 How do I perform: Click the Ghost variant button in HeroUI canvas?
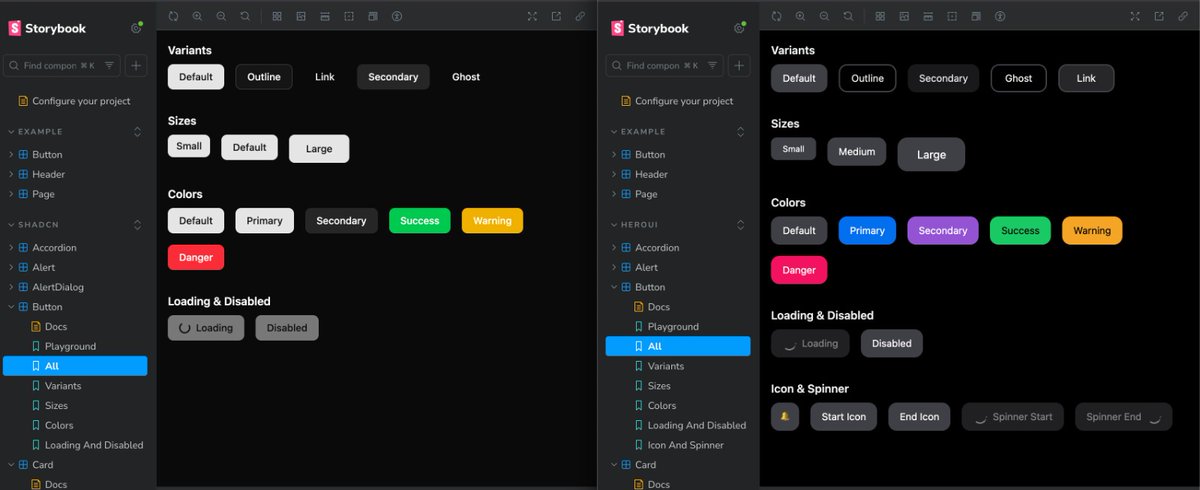1018,78
